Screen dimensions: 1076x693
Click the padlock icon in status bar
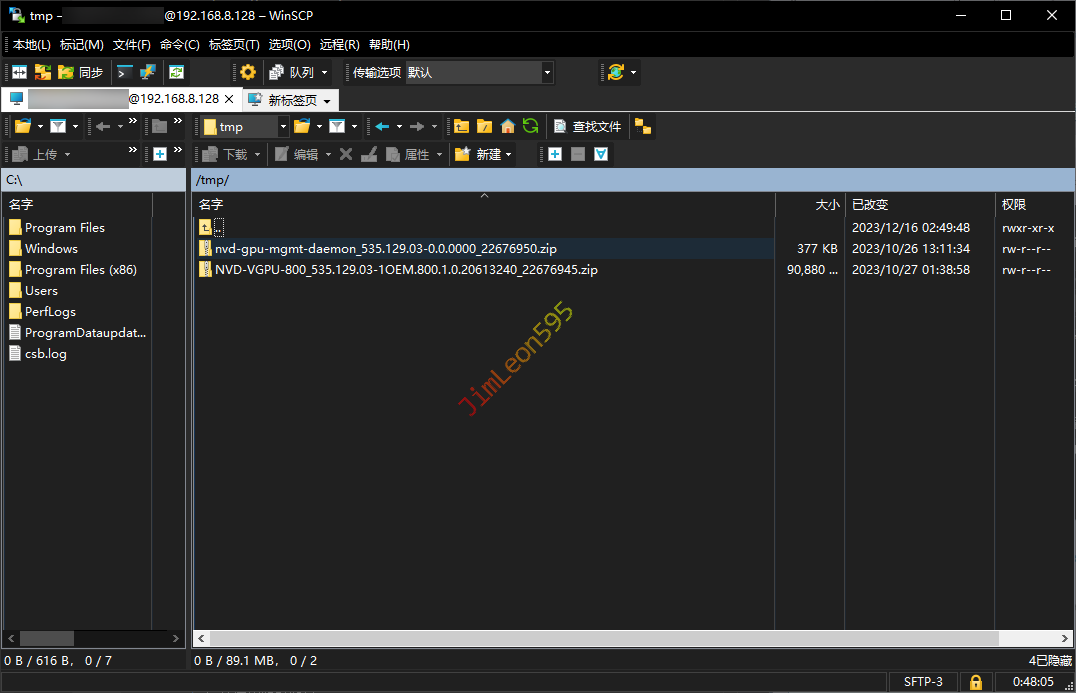975,682
